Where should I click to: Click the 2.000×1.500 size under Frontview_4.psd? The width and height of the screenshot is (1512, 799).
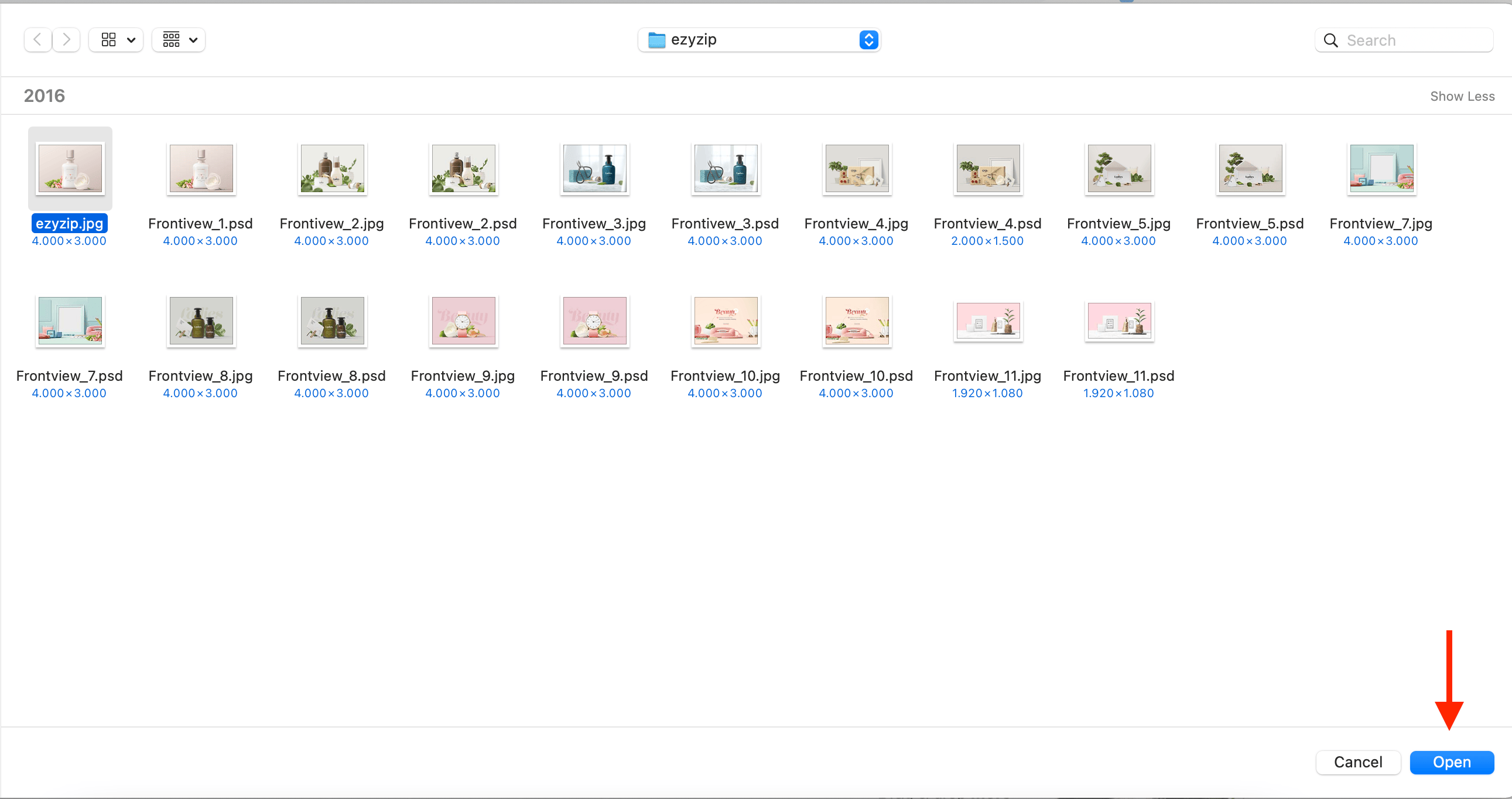pos(987,241)
